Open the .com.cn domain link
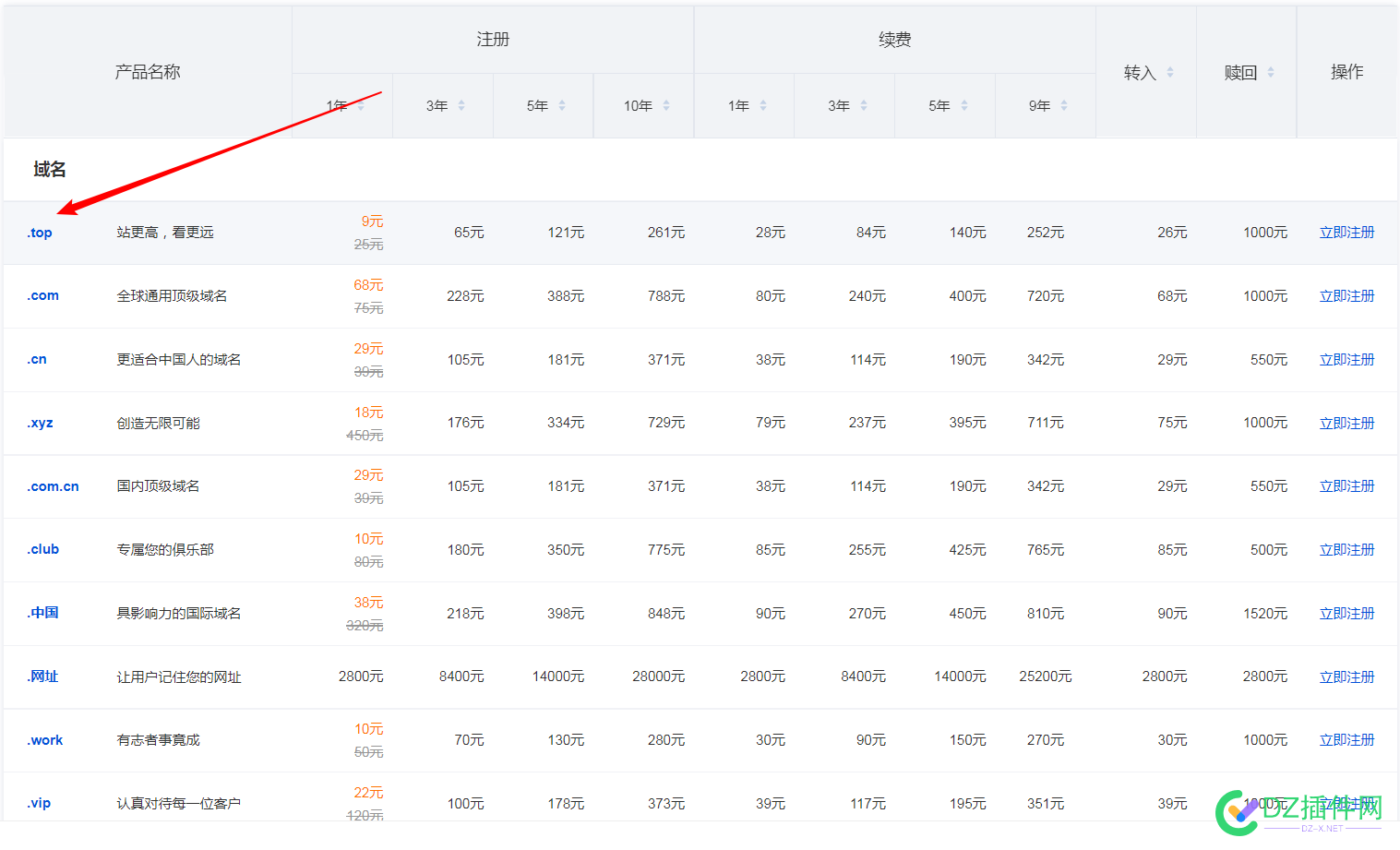1400x850 pixels. pos(54,486)
